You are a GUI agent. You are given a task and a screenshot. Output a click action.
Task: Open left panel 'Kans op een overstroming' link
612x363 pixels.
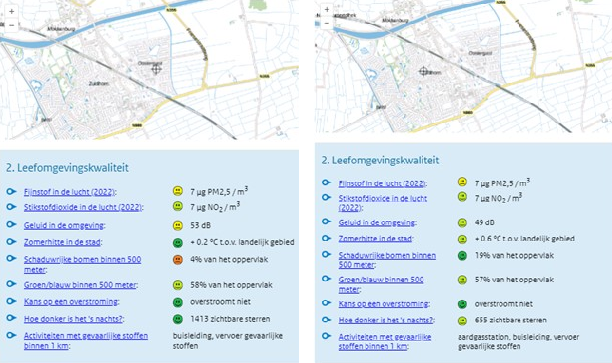(71, 302)
